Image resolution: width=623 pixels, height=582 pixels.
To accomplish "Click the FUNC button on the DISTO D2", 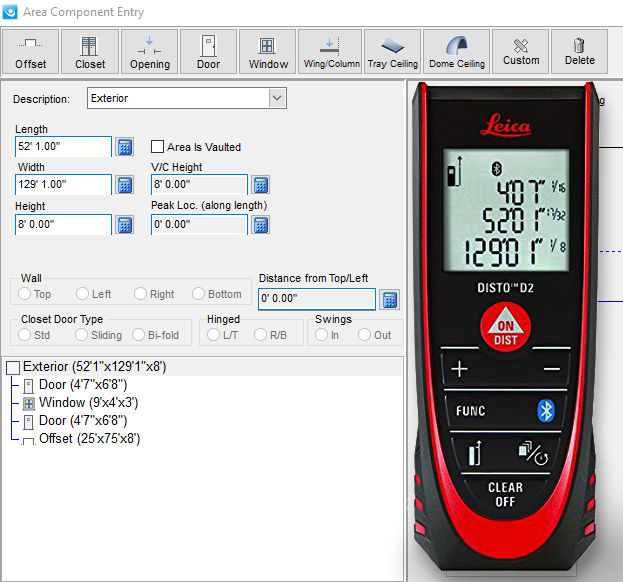I will (x=470, y=411).
